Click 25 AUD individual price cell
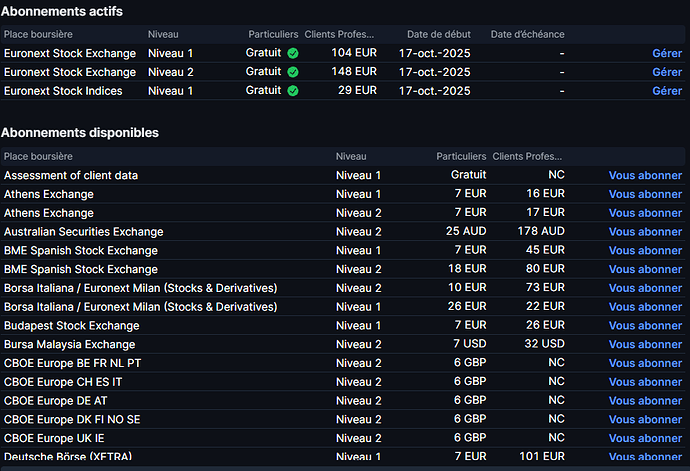 point(466,231)
